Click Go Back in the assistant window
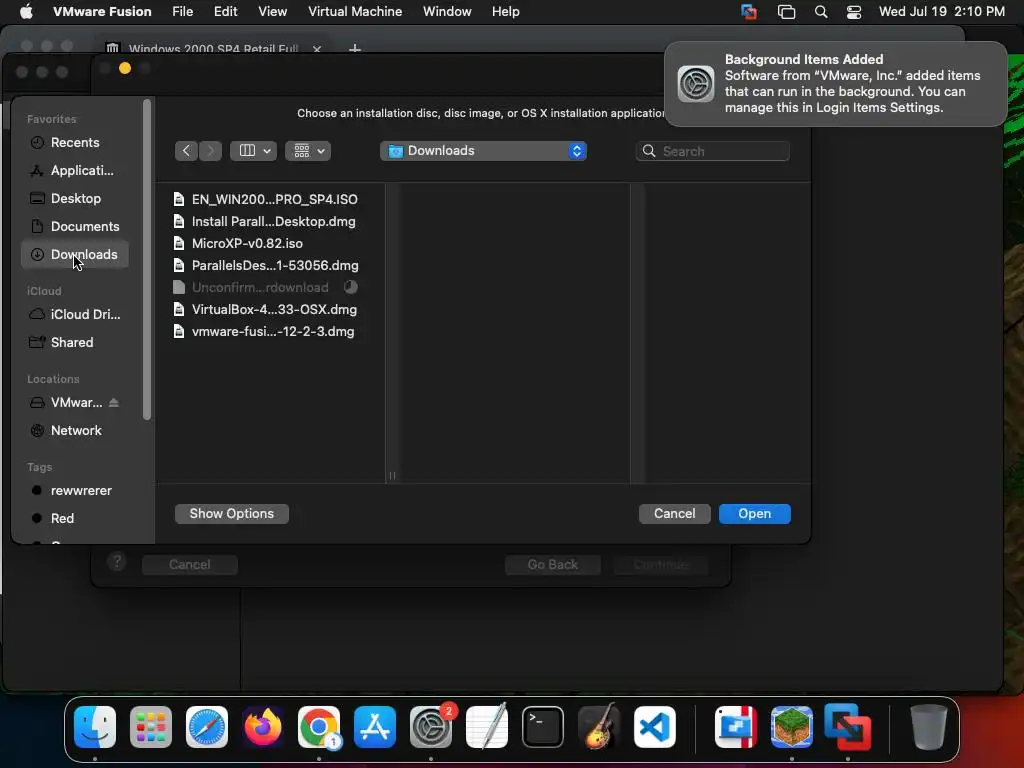 point(552,564)
